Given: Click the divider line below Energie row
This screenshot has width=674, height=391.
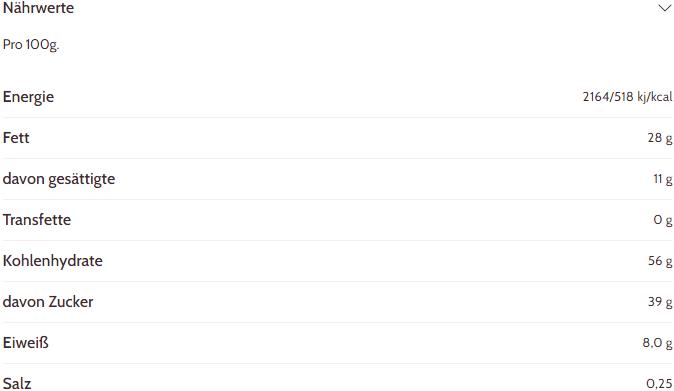Looking at the screenshot, I should [337, 117].
